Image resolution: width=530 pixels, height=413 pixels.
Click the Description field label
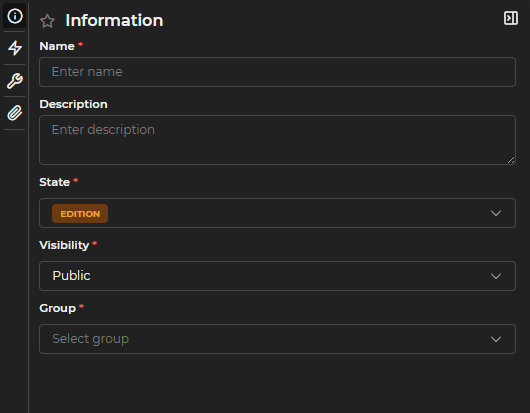point(73,104)
